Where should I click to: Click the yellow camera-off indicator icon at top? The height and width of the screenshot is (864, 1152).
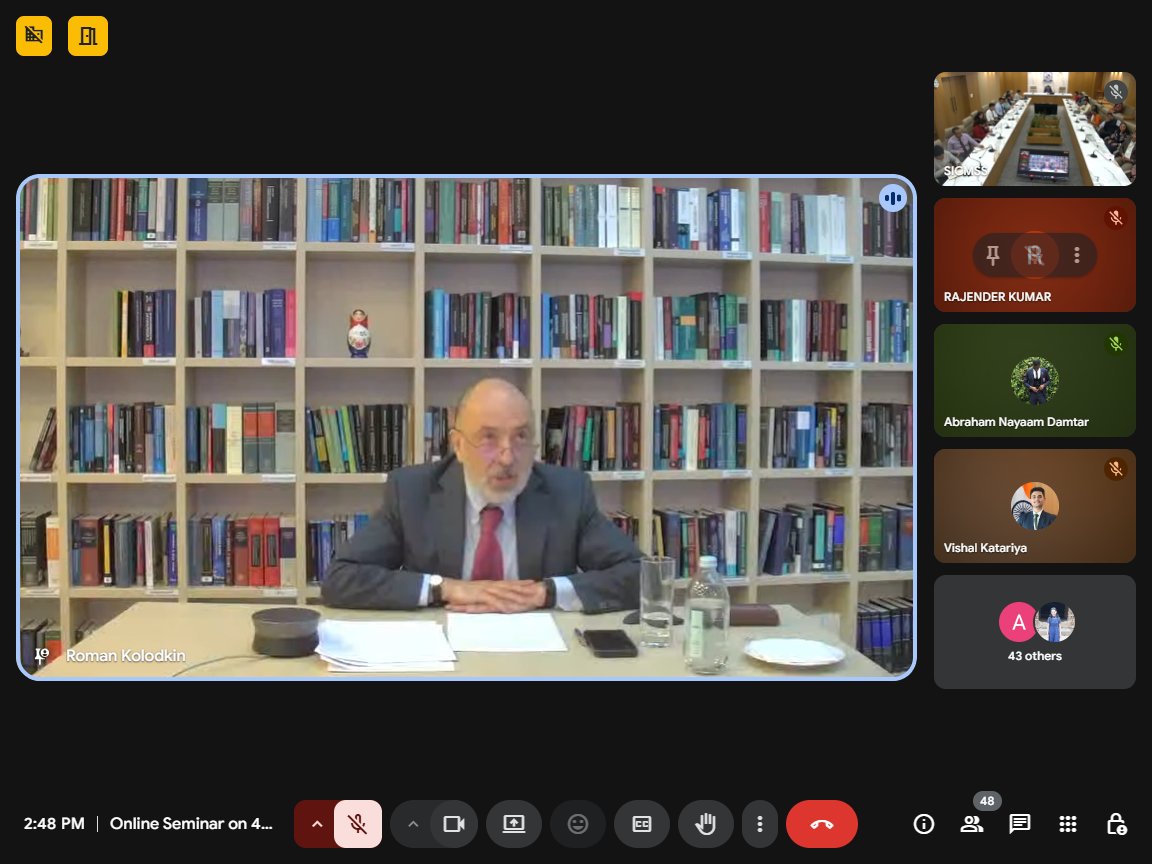click(34, 36)
